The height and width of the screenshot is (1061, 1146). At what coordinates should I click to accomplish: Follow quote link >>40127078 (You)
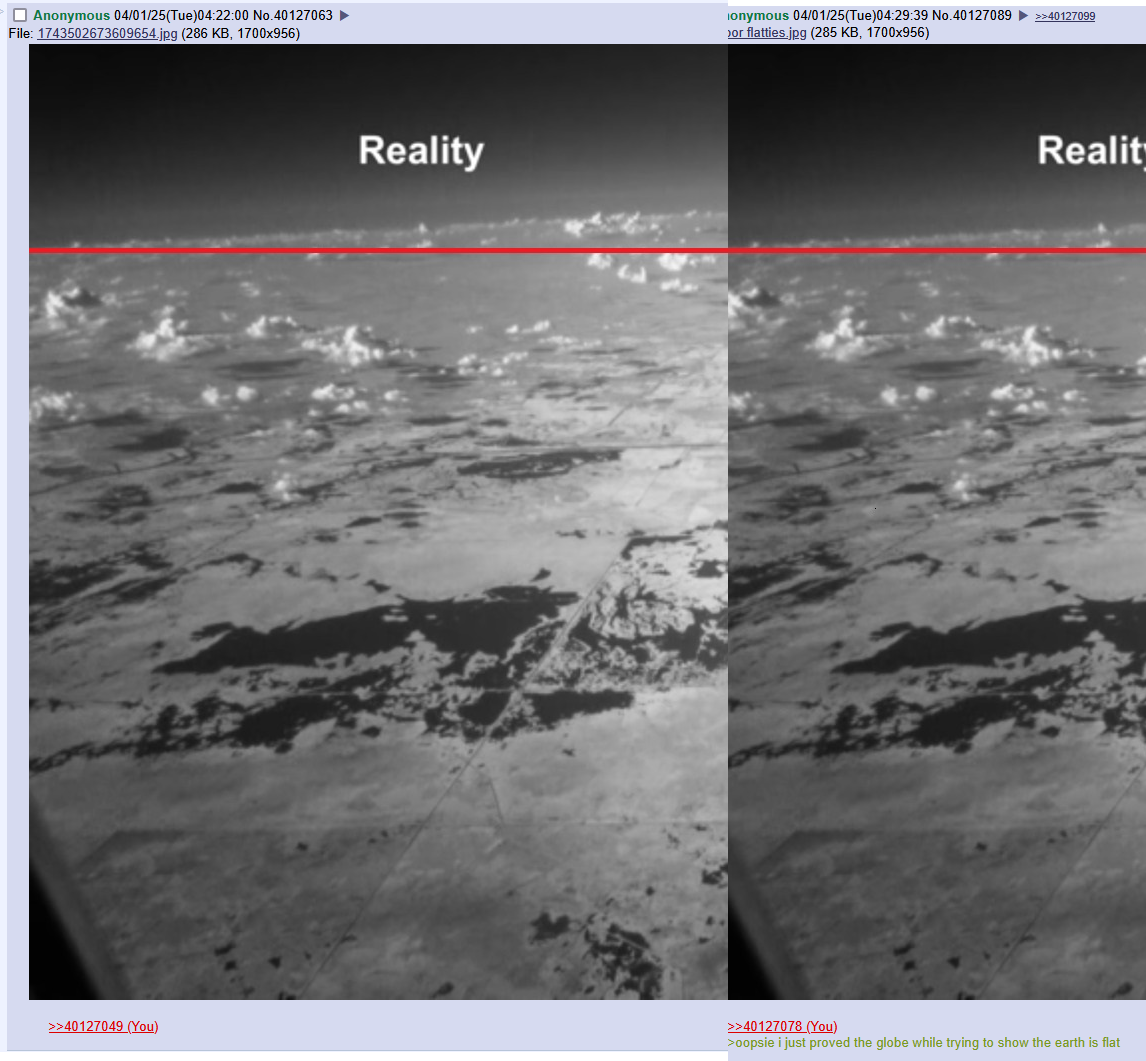click(783, 1027)
